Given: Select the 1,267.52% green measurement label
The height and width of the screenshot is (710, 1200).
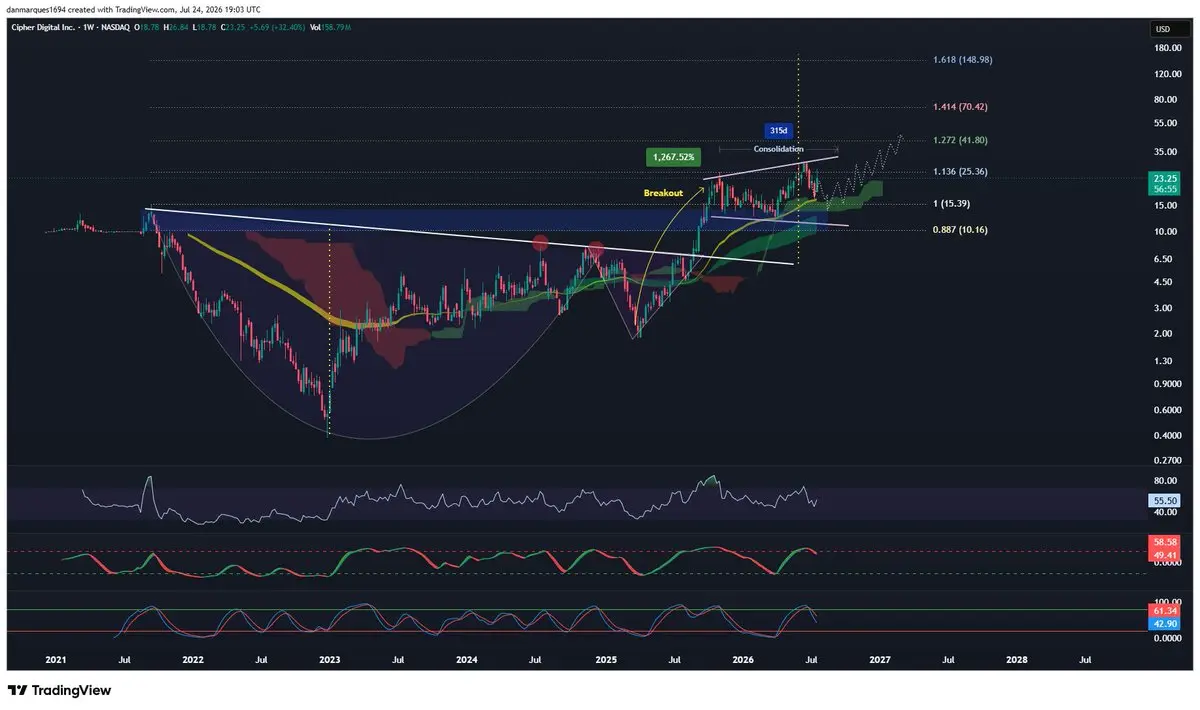Looking at the screenshot, I should (675, 157).
